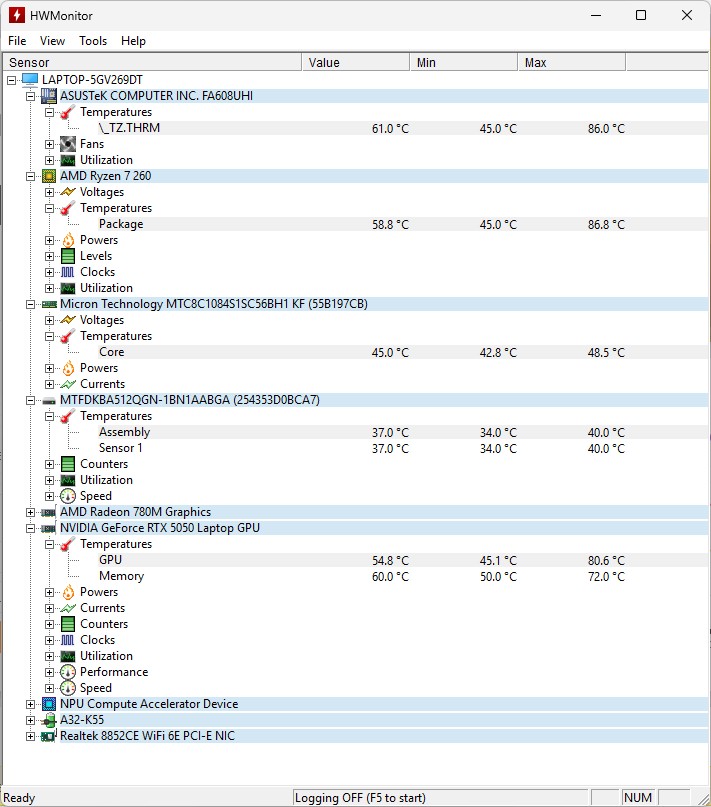Click the thermometer icon under NVIDIA Temperatures
This screenshot has height=807, width=711.
67,544
